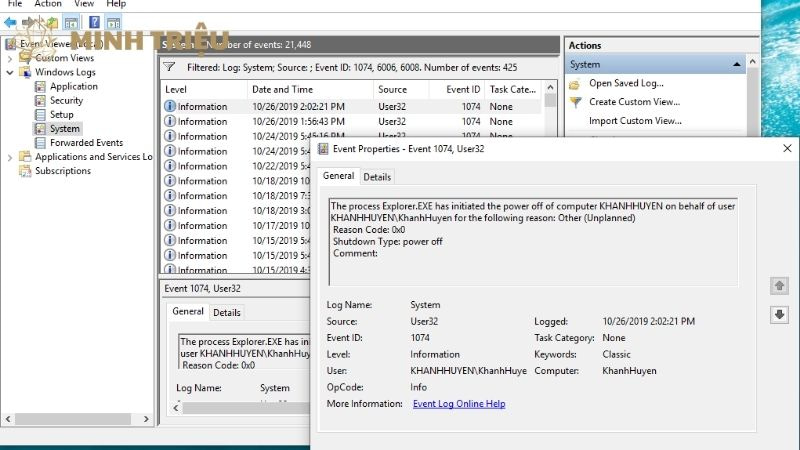Select the Security log in tree
This screenshot has width=800, height=450.
coord(66,100)
